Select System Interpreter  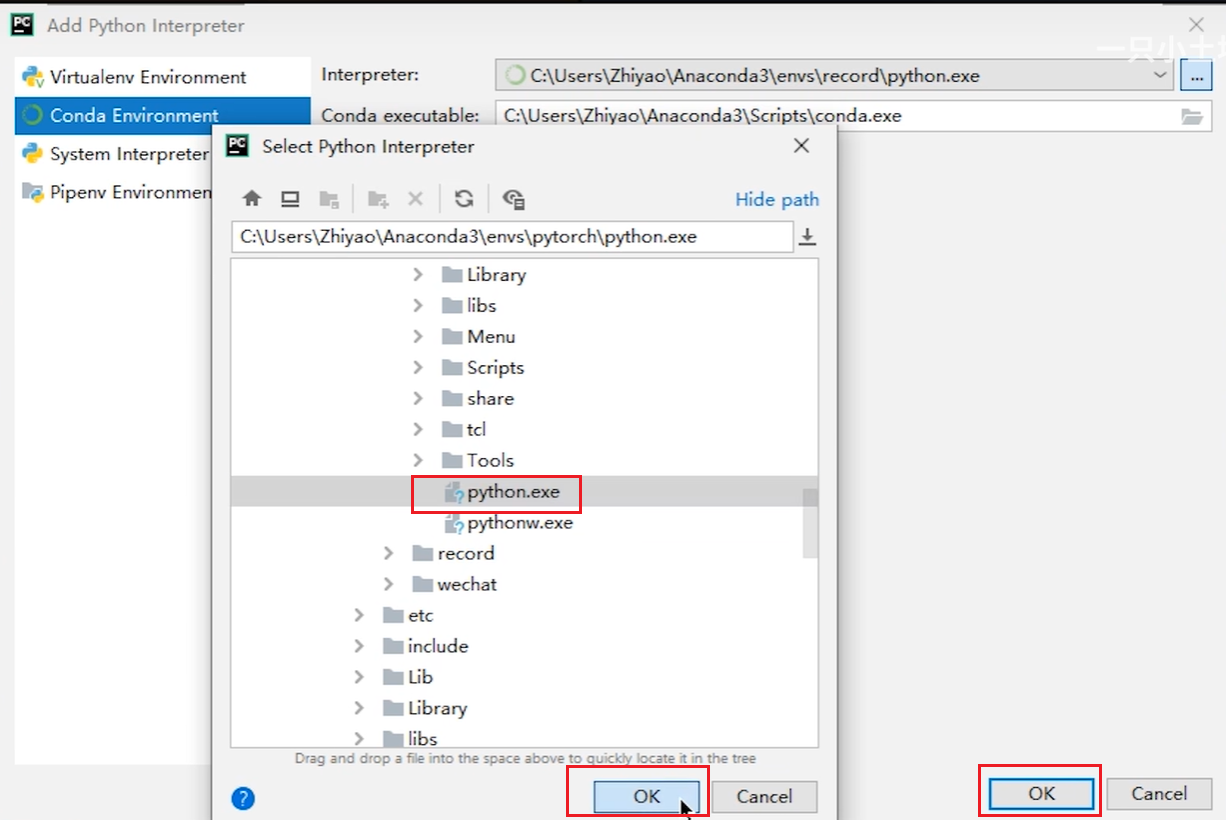(x=114, y=154)
